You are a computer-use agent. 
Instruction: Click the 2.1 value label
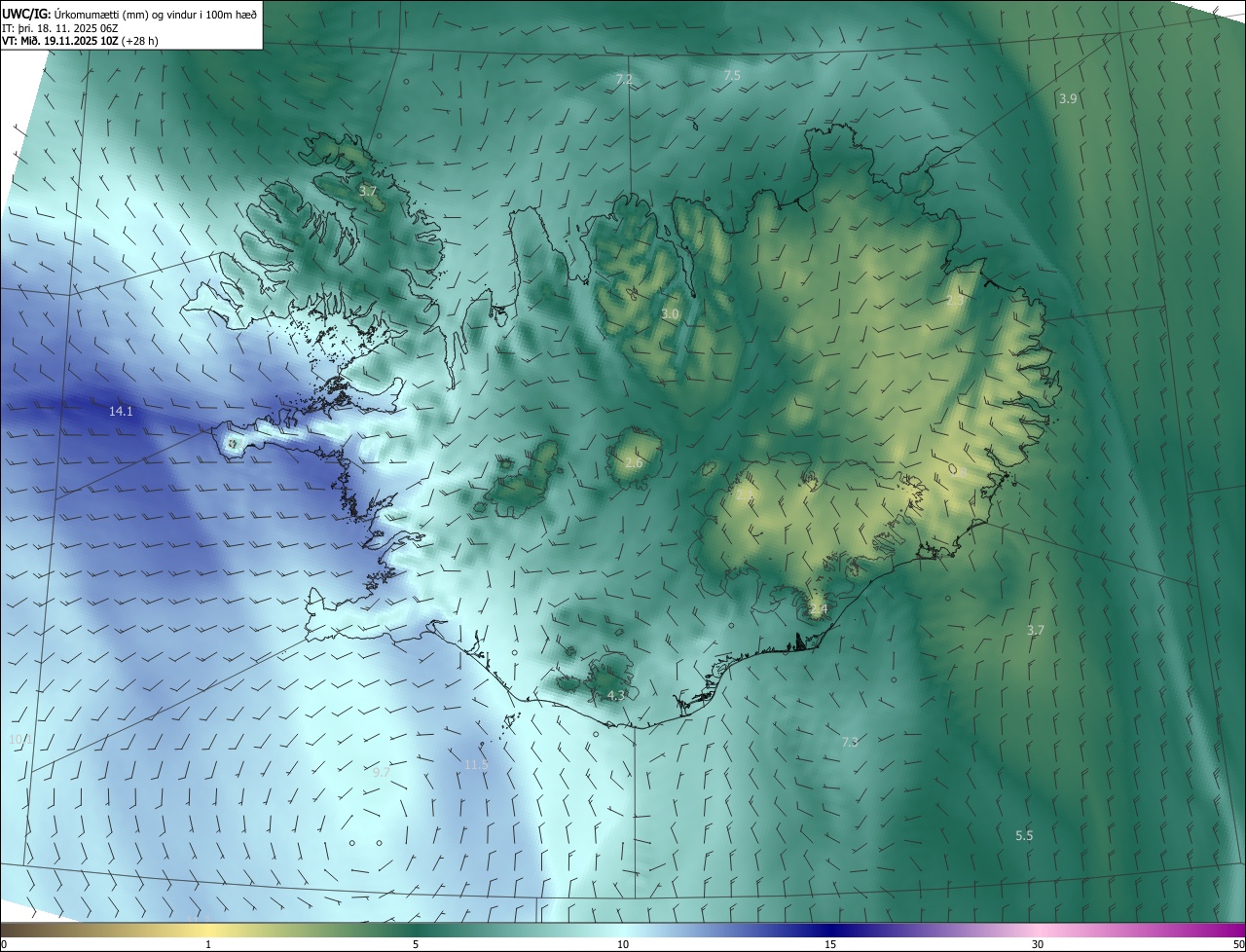[744, 495]
